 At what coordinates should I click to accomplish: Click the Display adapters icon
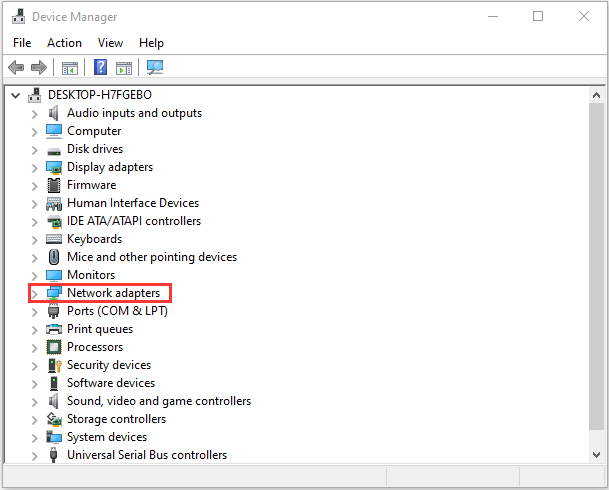click(54, 167)
